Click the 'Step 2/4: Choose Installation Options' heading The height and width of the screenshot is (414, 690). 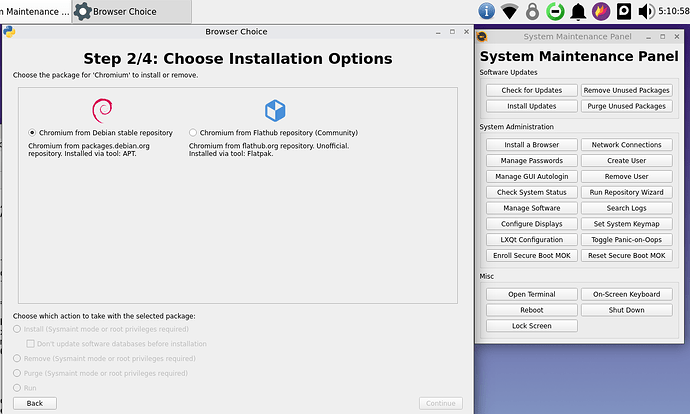point(238,59)
